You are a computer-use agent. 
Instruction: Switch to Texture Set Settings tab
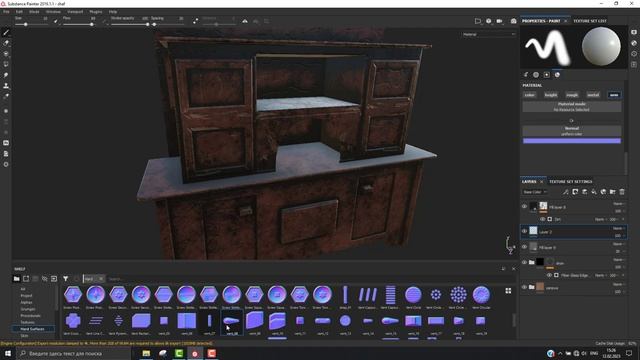tap(570, 182)
